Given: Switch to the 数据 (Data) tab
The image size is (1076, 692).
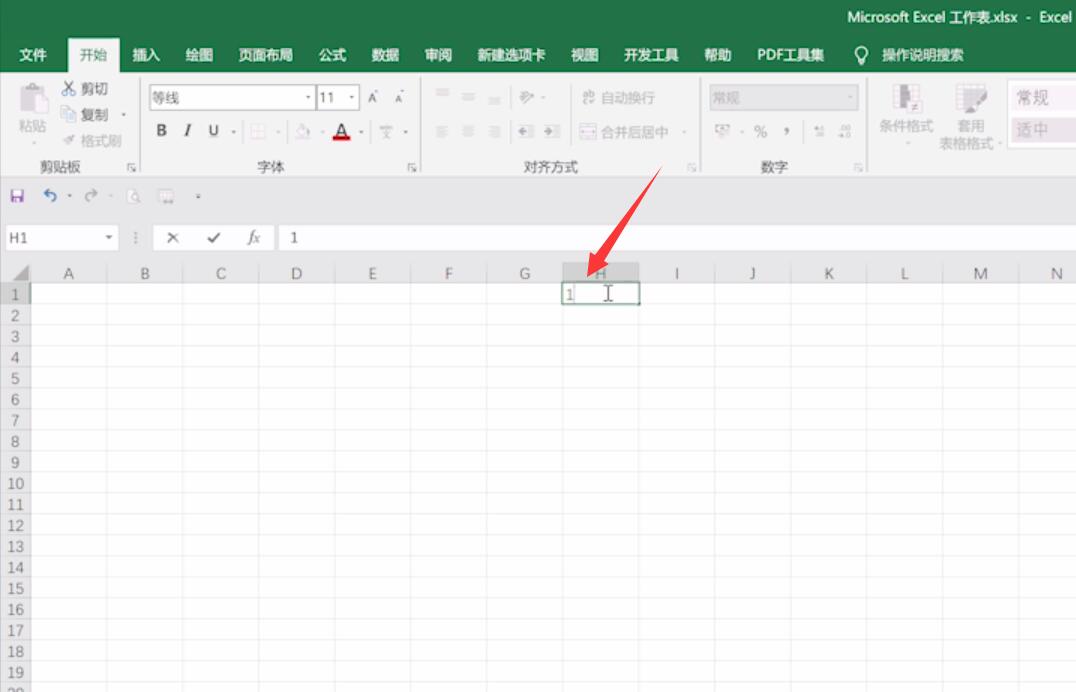Looking at the screenshot, I should [x=385, y=55].
